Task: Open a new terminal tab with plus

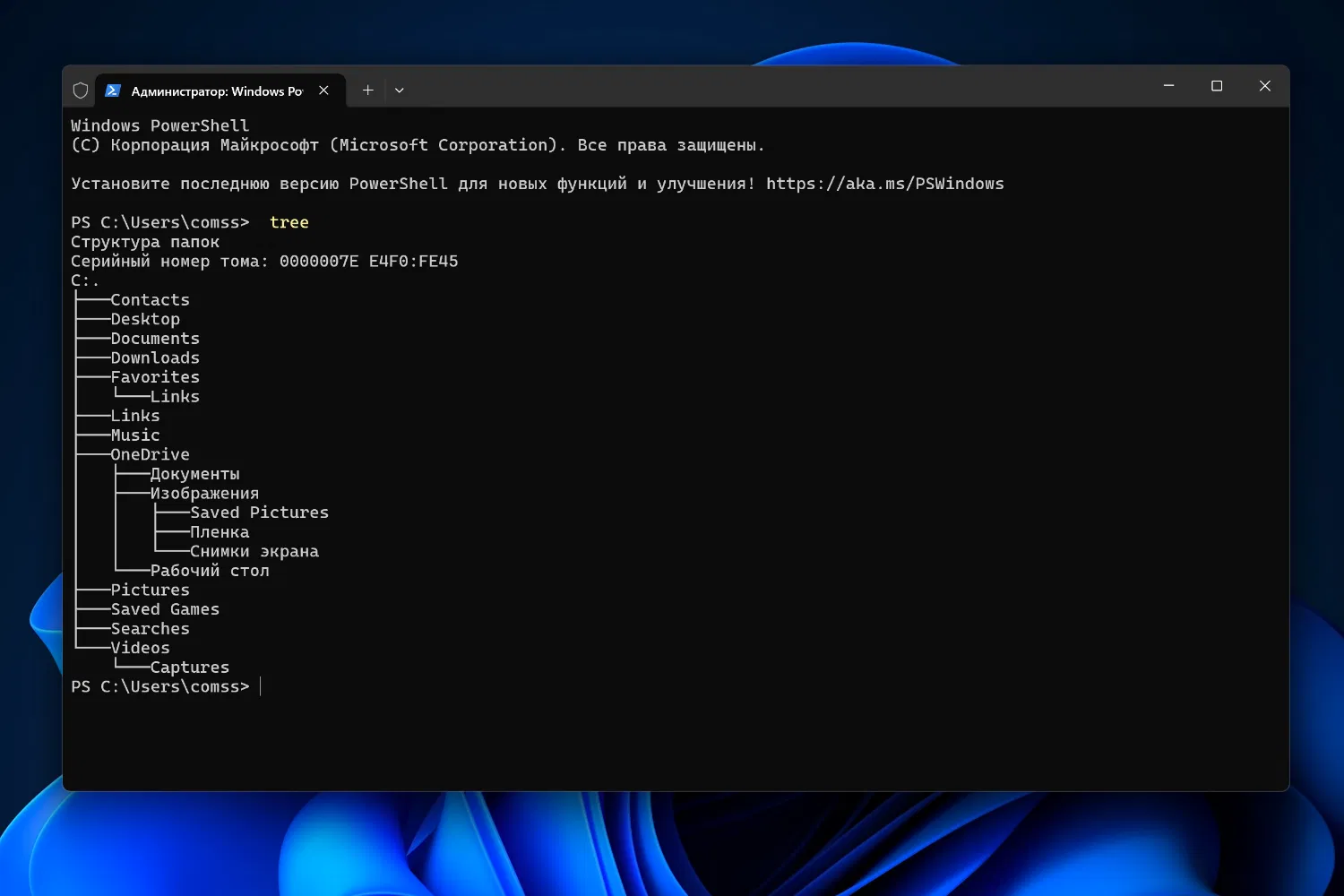Action: (x=367, y=90)
